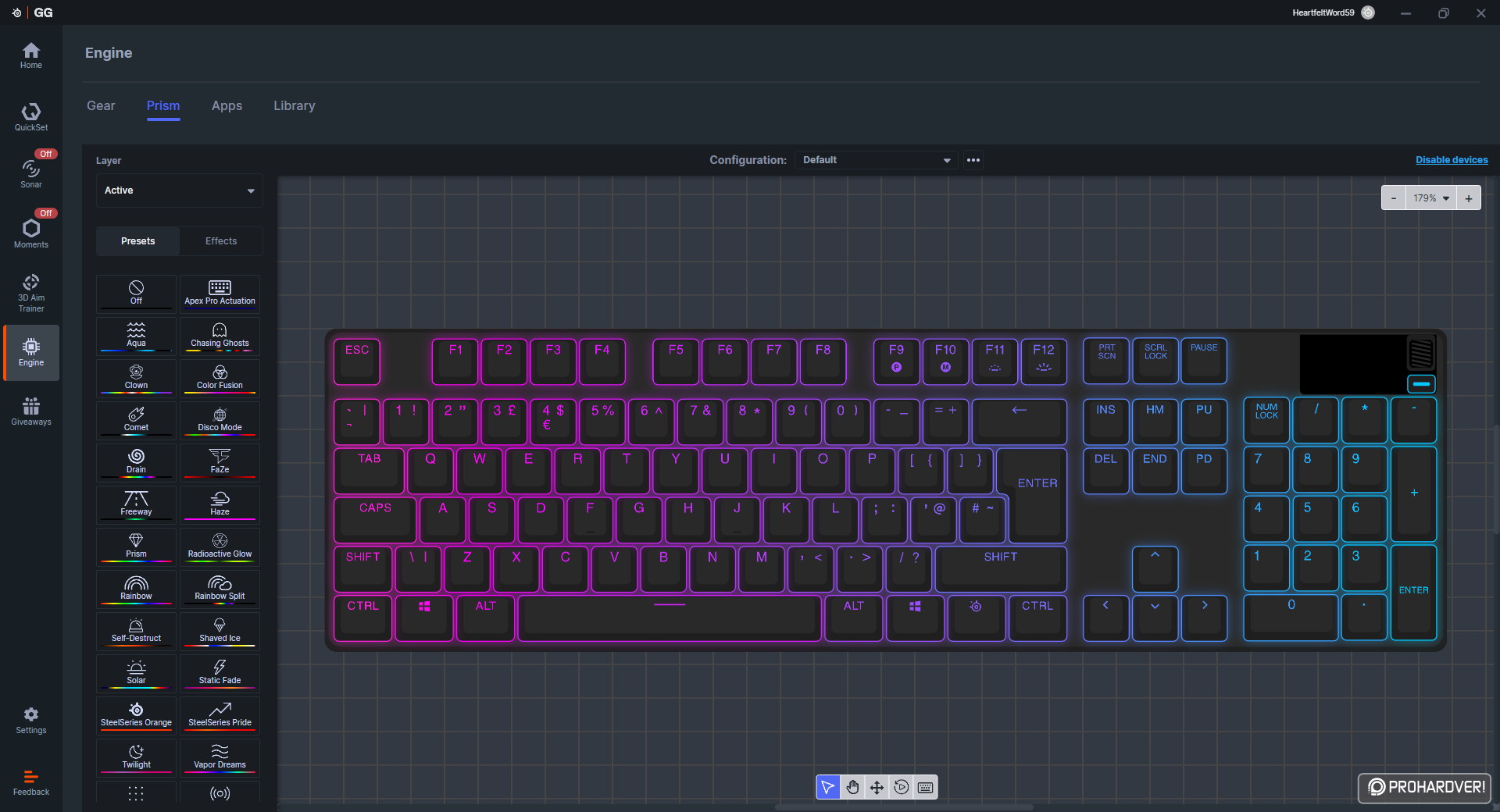The height and width of the screenshot is (812, 1500).
Task: Click the GG logo in title bar
Action: (43, 12)
